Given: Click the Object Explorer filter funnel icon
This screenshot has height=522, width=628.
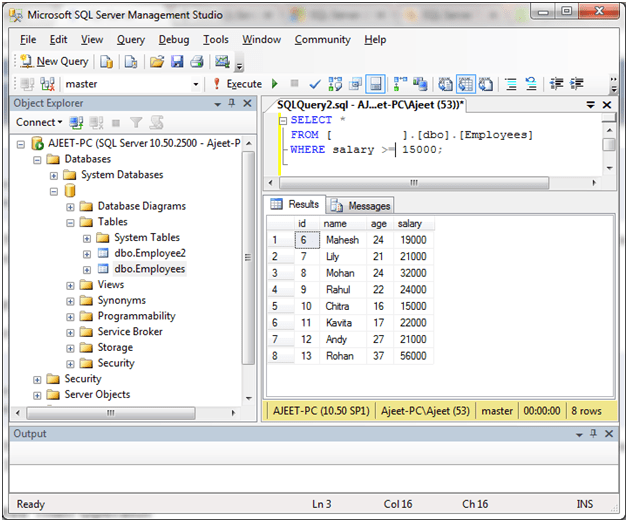Looking at the screenshot, I should tap(136, 122).
